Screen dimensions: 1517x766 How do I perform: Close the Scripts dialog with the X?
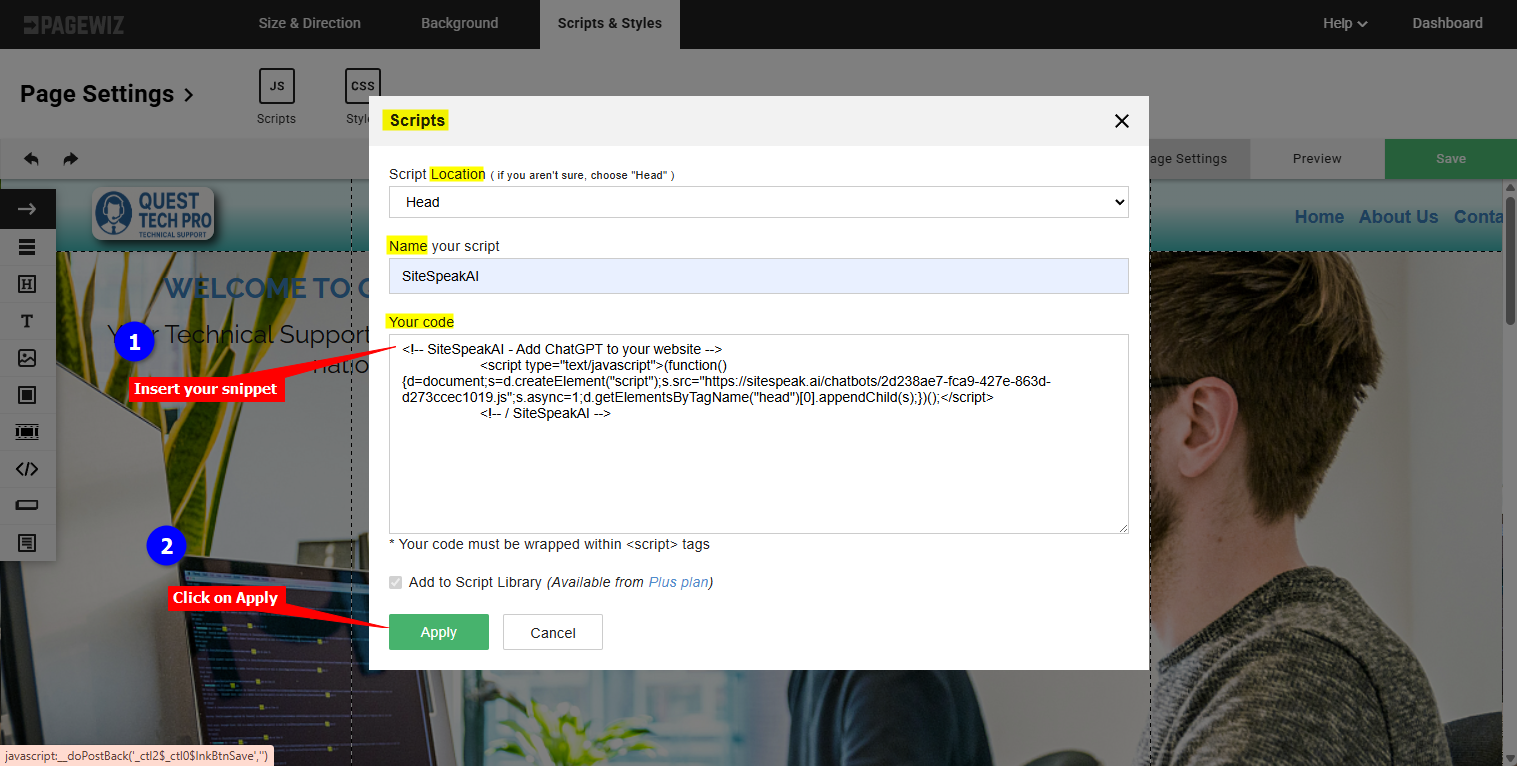(1121, 121)
